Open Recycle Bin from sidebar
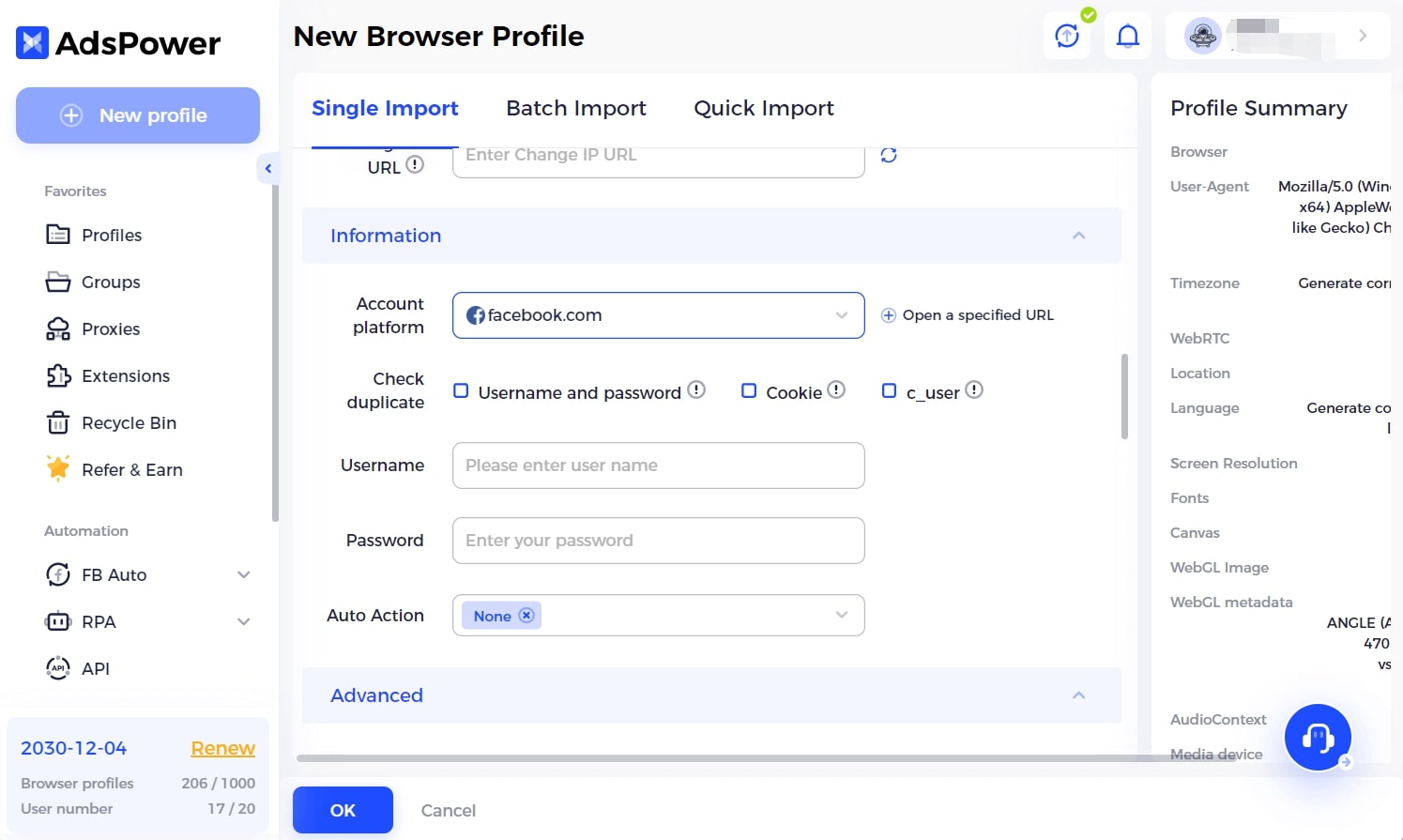 click(x=129, y=423)
